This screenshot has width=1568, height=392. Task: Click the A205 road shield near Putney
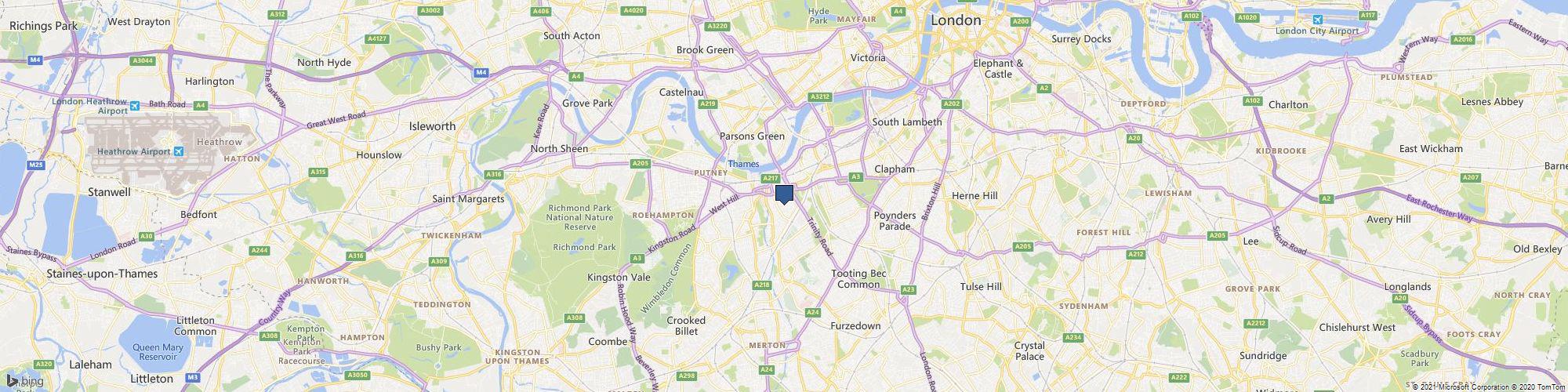coord(641,163)
